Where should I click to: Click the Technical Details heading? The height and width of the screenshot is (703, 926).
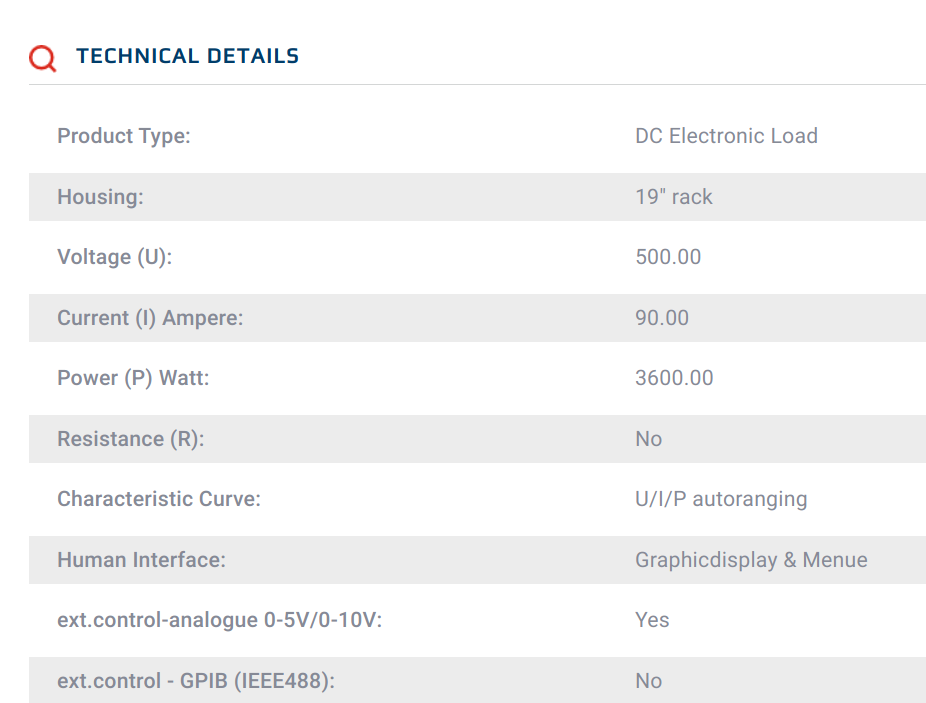(x=187, y=56)
